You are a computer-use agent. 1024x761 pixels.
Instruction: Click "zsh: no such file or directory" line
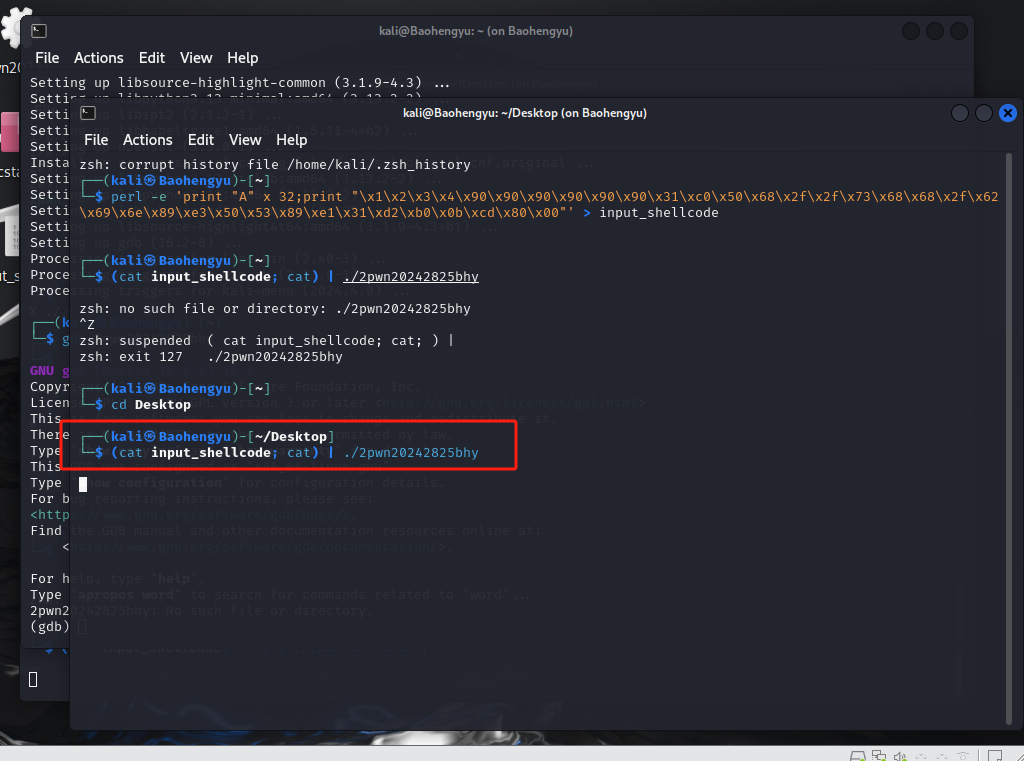tap(275, 308)
